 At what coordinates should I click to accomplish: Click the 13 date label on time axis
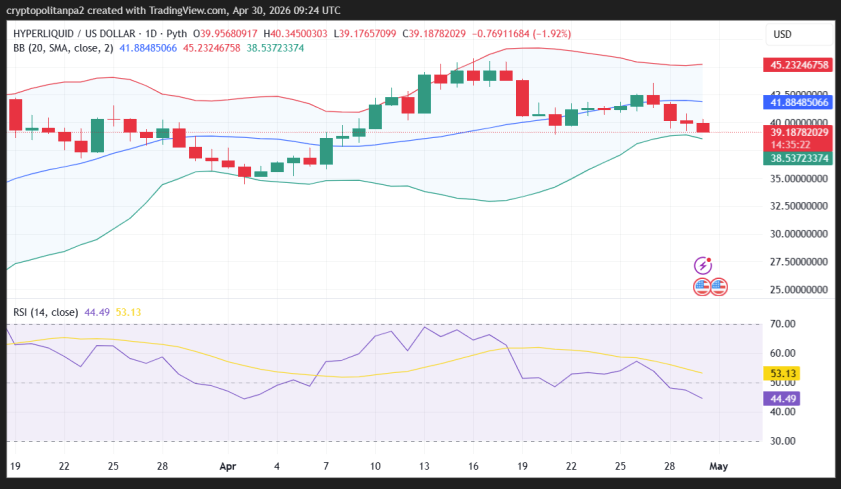[x=424, y=466]
